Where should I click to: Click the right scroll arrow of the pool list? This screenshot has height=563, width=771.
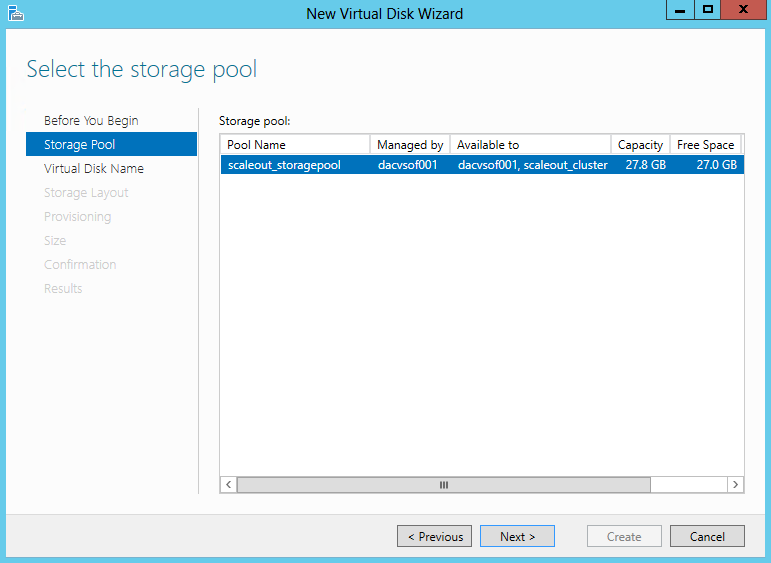(735, 485)
